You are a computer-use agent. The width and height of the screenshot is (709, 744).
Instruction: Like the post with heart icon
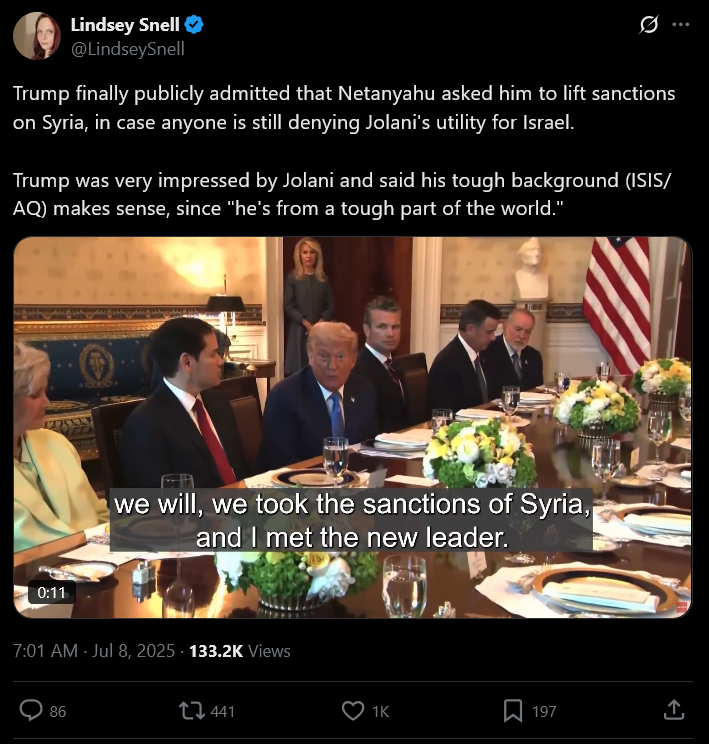(x=353, y=711)
